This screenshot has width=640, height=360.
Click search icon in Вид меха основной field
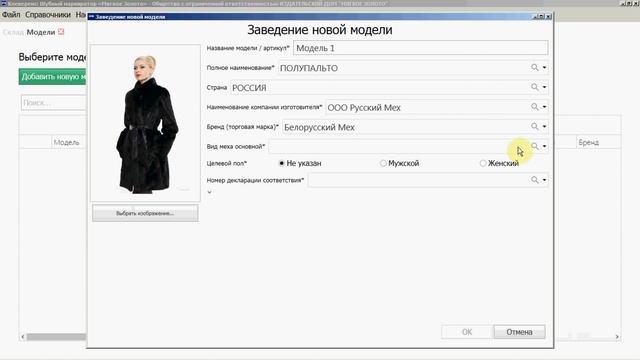[534, 146]
